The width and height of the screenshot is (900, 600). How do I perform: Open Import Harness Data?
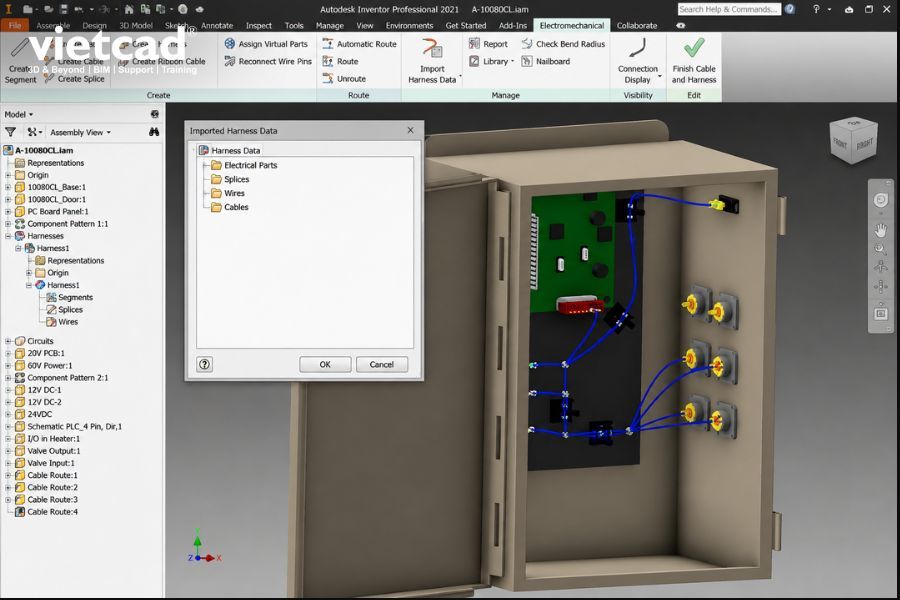click(x=432, y=61)
